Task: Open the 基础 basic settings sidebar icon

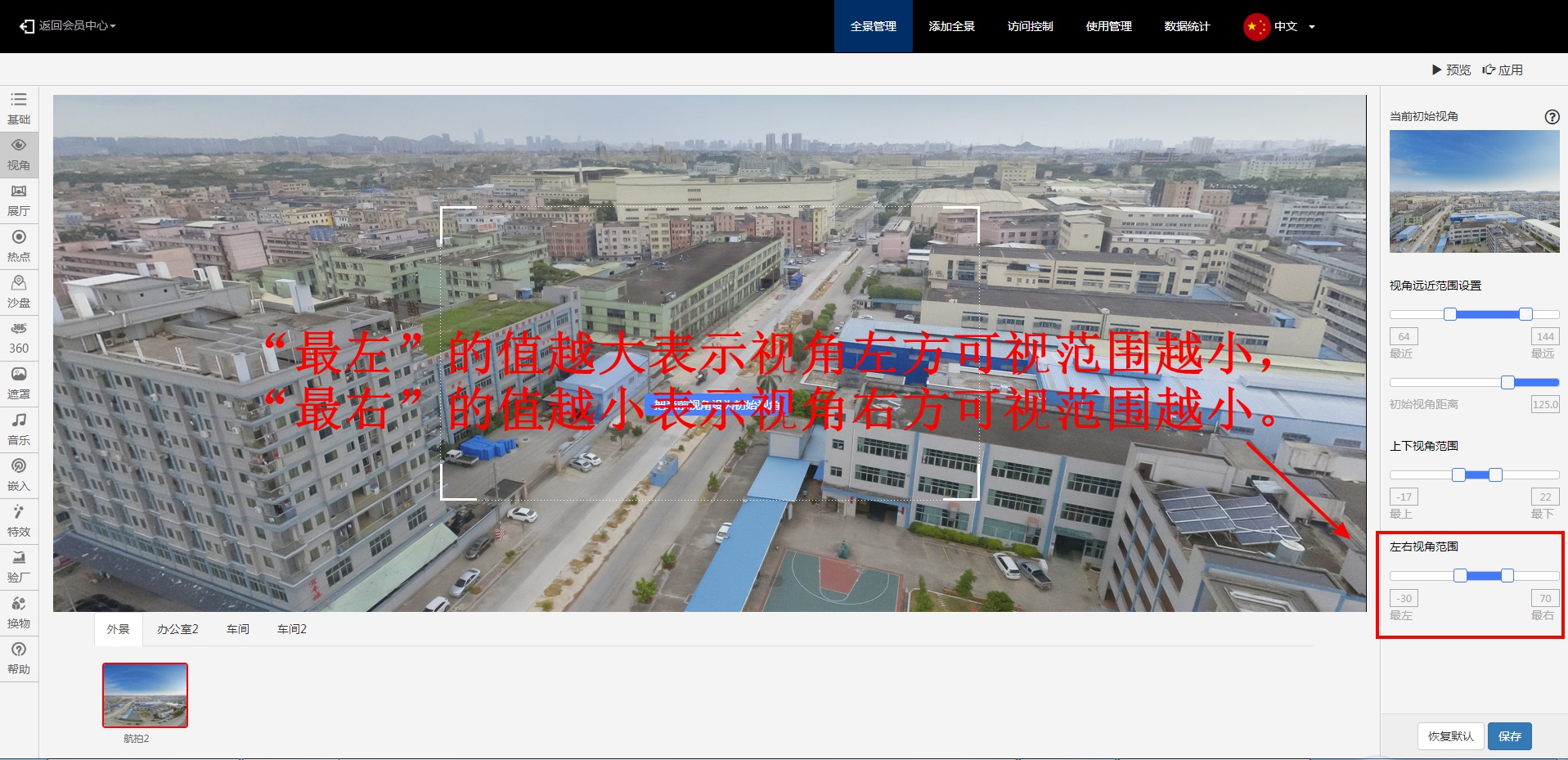Action: (19, 108)
